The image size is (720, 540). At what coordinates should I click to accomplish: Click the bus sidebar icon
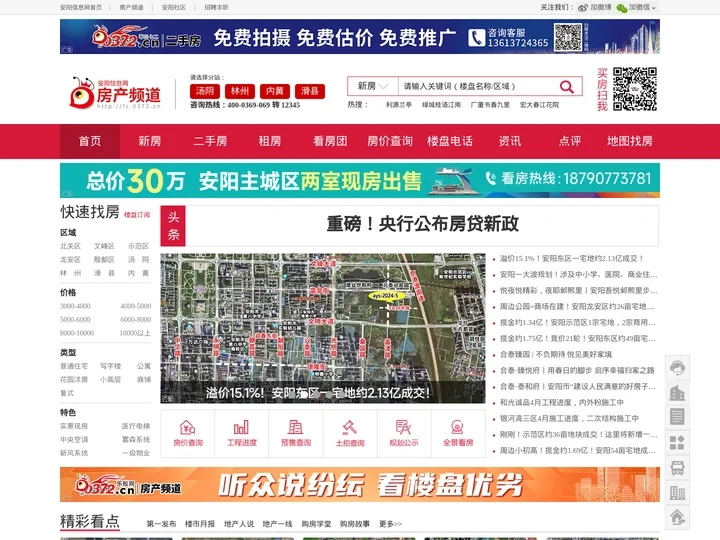(x=677, y=467)
